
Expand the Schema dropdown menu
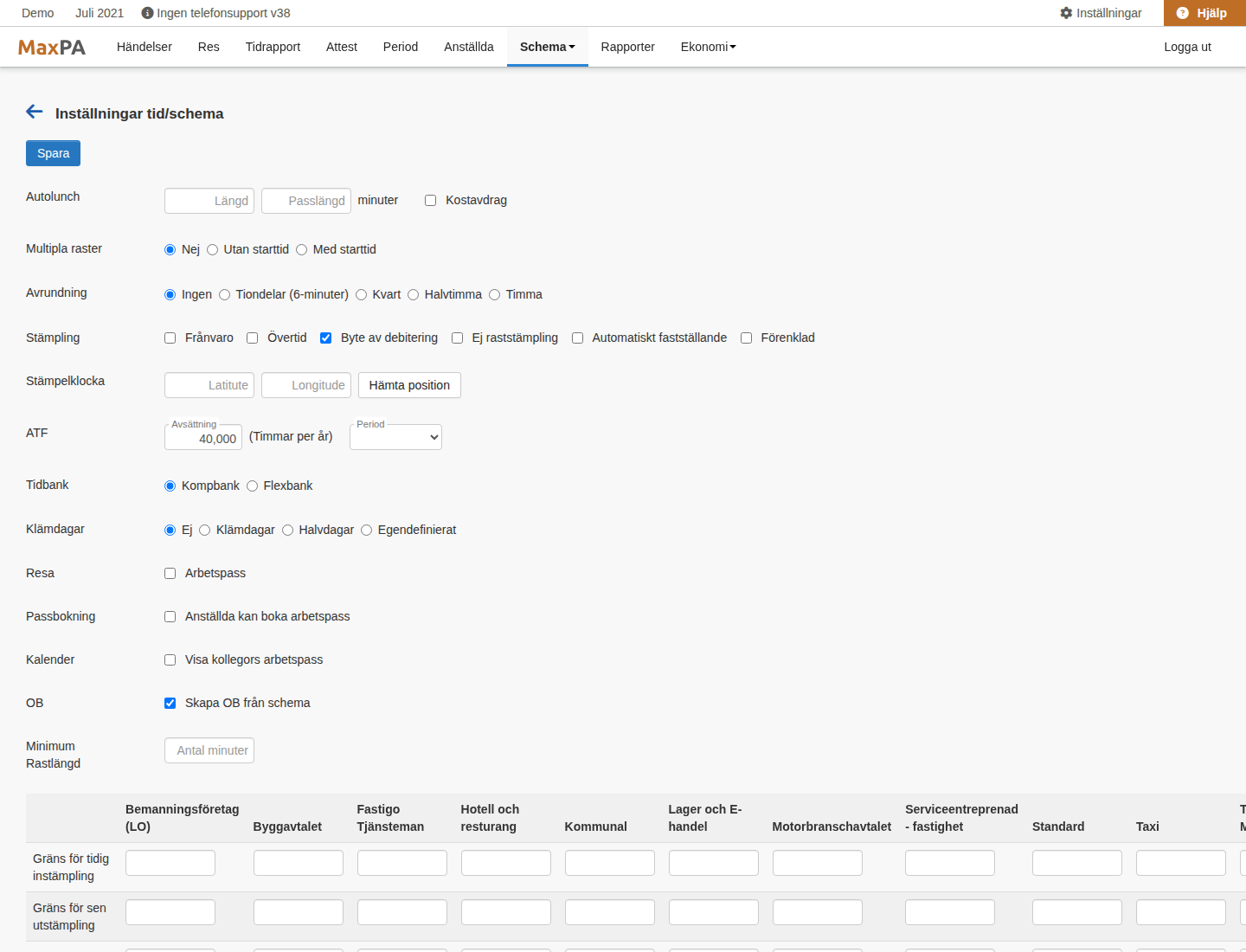[x=548, y=47]
